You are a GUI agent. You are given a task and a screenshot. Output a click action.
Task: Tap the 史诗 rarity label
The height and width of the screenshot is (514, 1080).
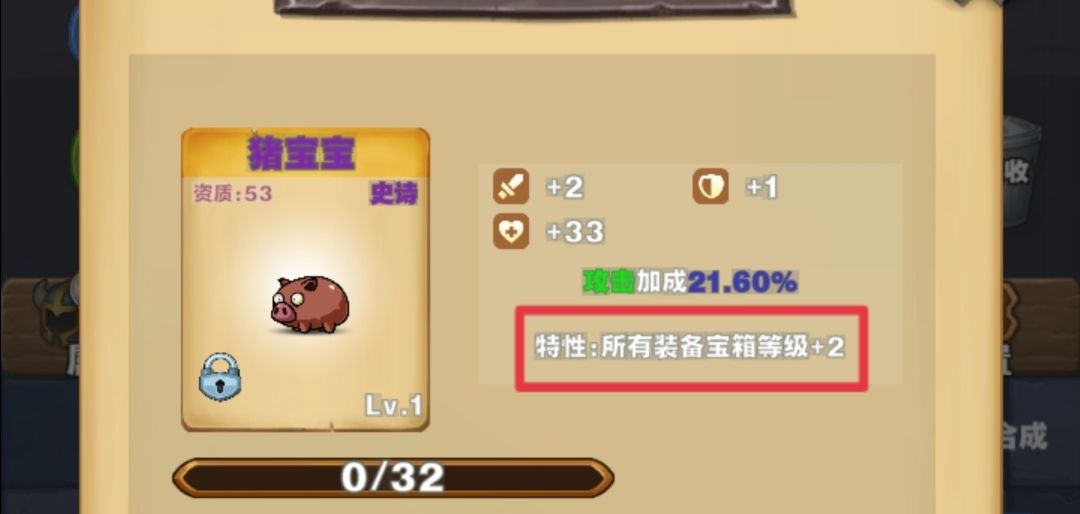pos(393,195)
